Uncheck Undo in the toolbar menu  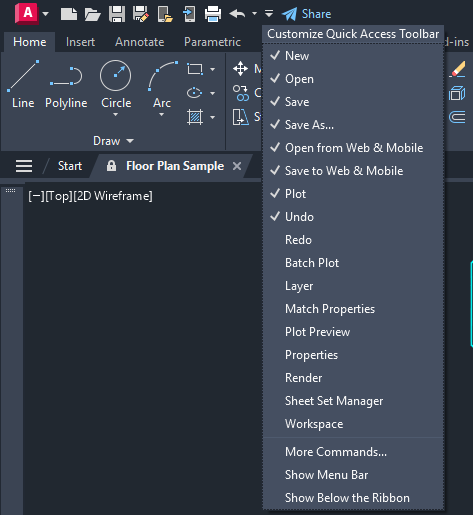point(353,217)
